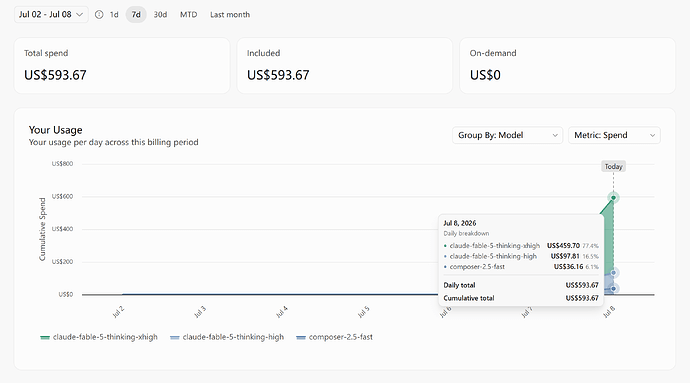Click composer-2.5-fast row in tooltip

tap(521, 267)
